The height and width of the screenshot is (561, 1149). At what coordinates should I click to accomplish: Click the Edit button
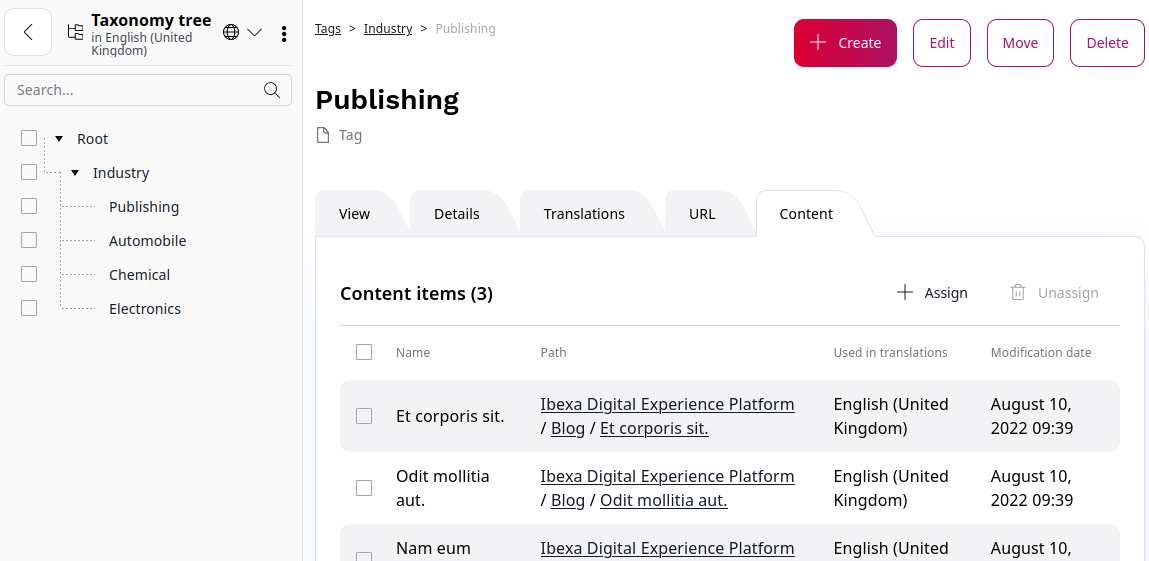(942, 42)
